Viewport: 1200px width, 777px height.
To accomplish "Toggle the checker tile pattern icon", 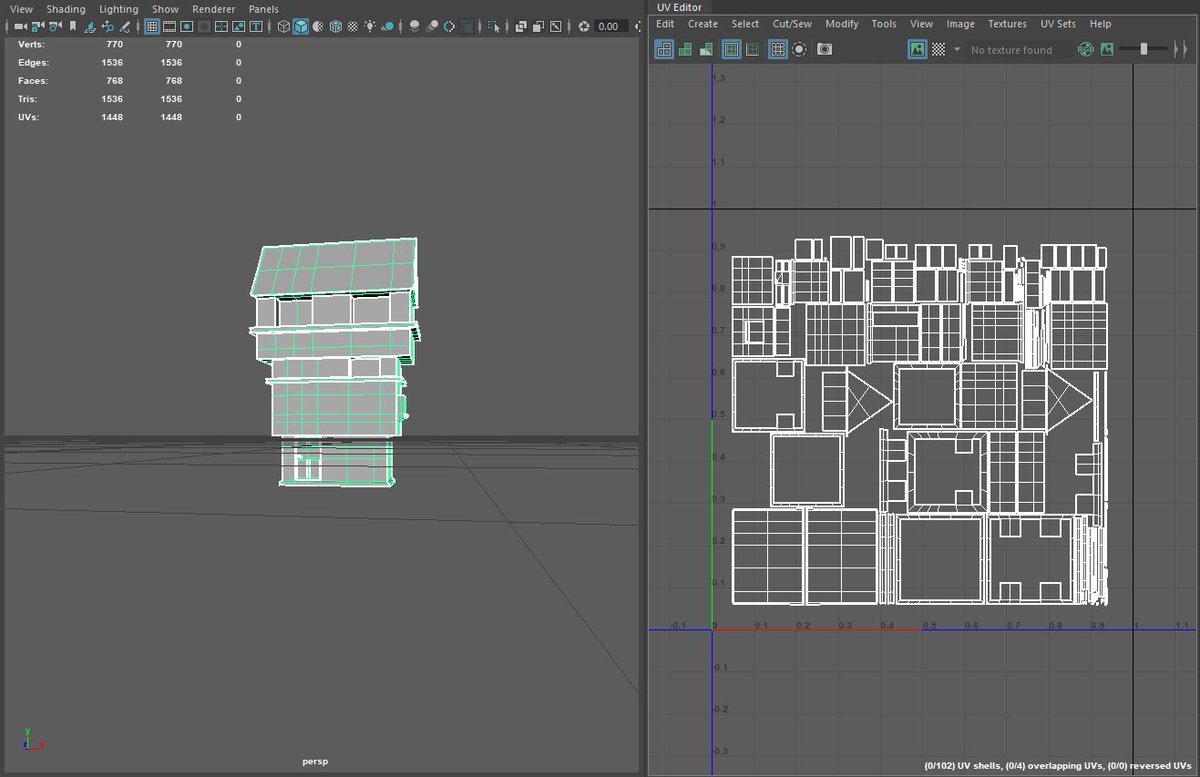I will (938, 49).
